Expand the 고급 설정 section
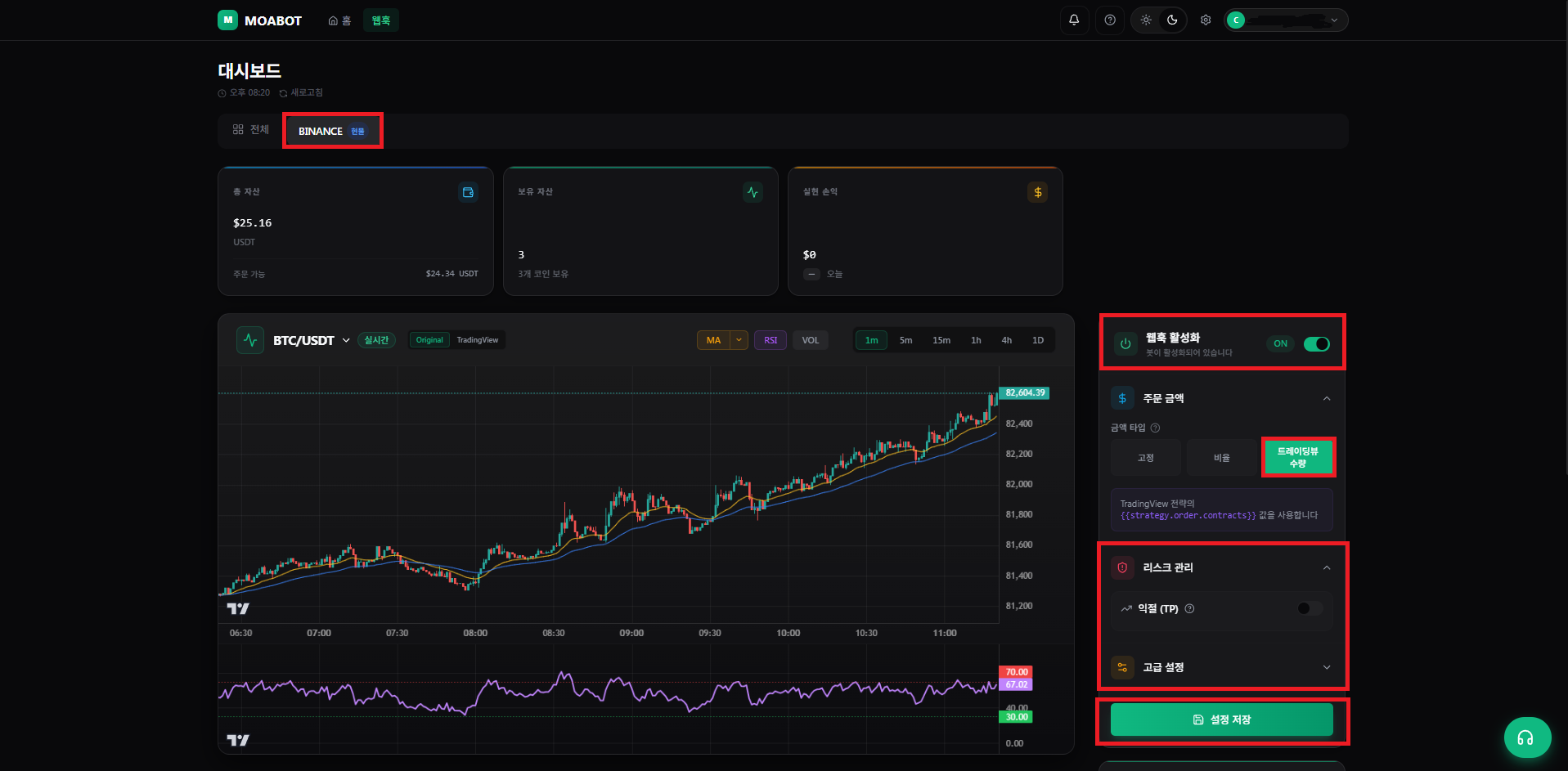 [1327, 667]
